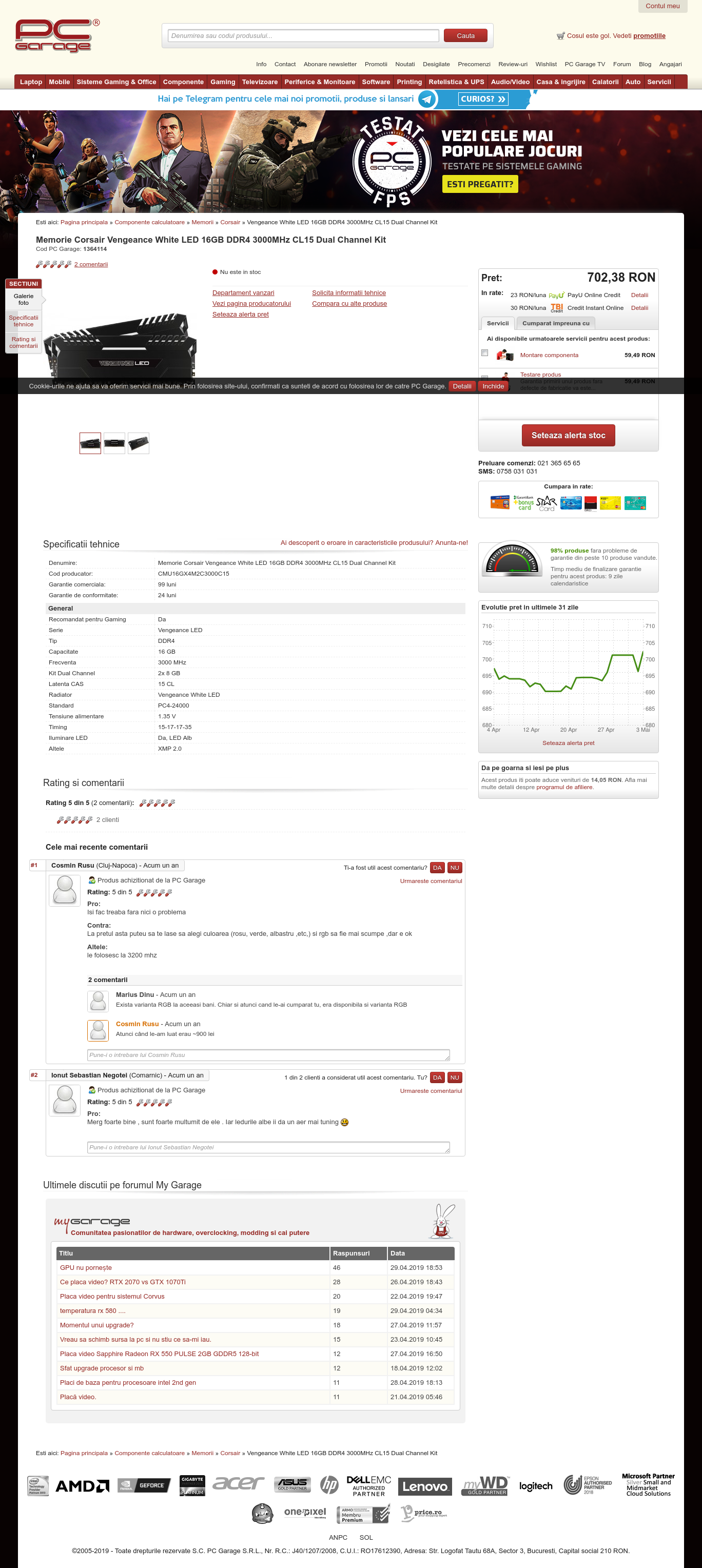
Task: Close the cookie notice with Inchide
Action: pos(493,386)
